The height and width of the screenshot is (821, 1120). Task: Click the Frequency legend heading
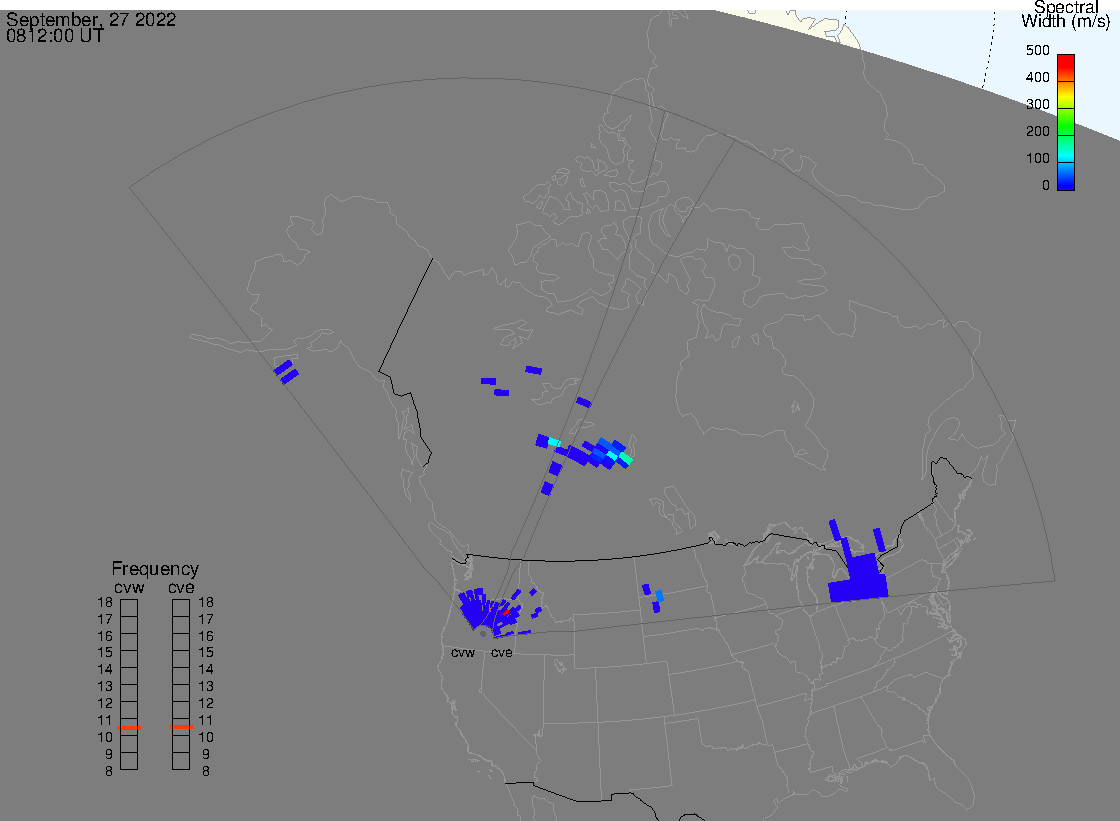click(x=155, y=569)
